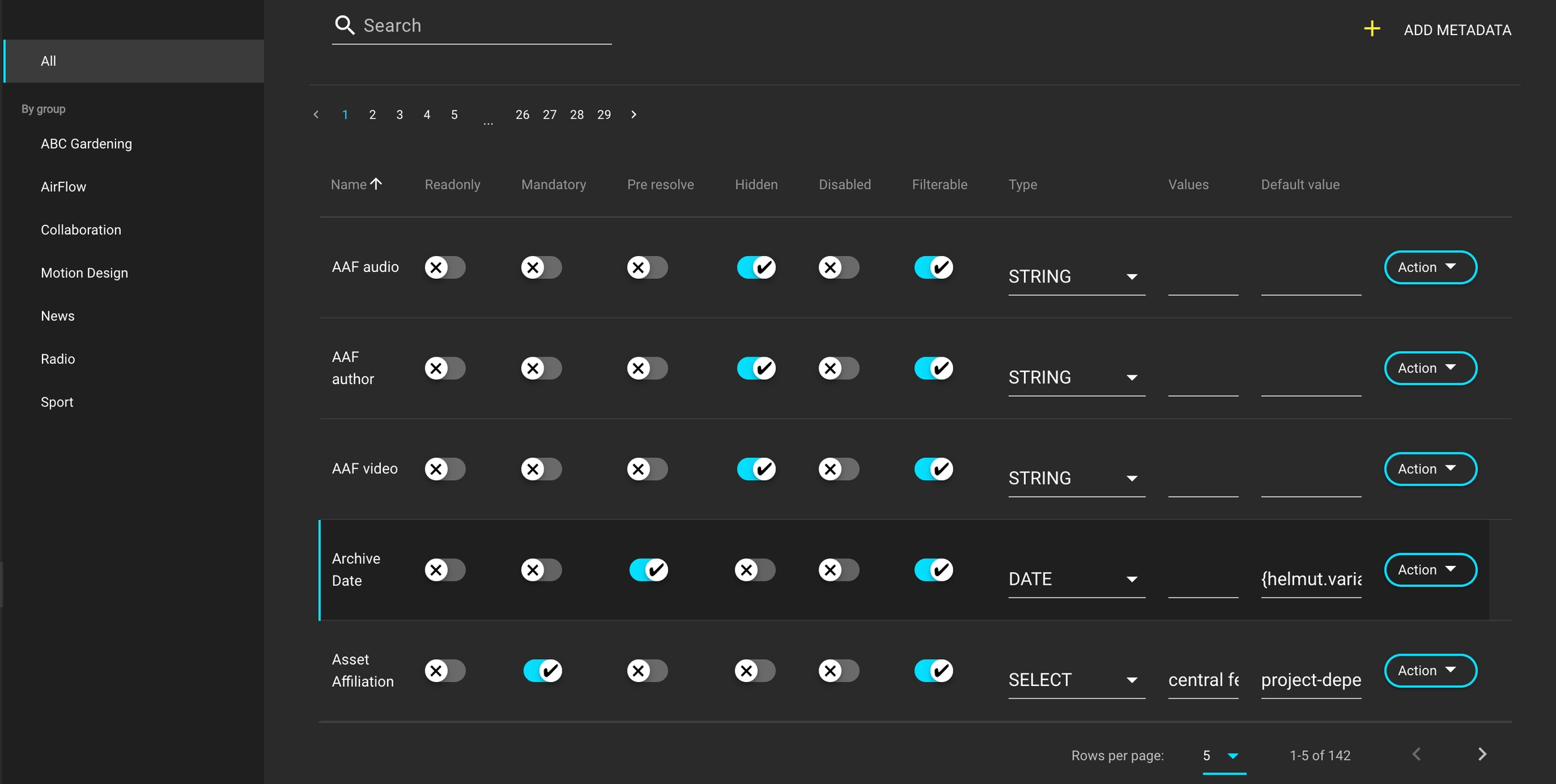The height and width of the screenshot is (784, 1556).
Task: Click ADD METADATA button
Action: point(1457,30)
